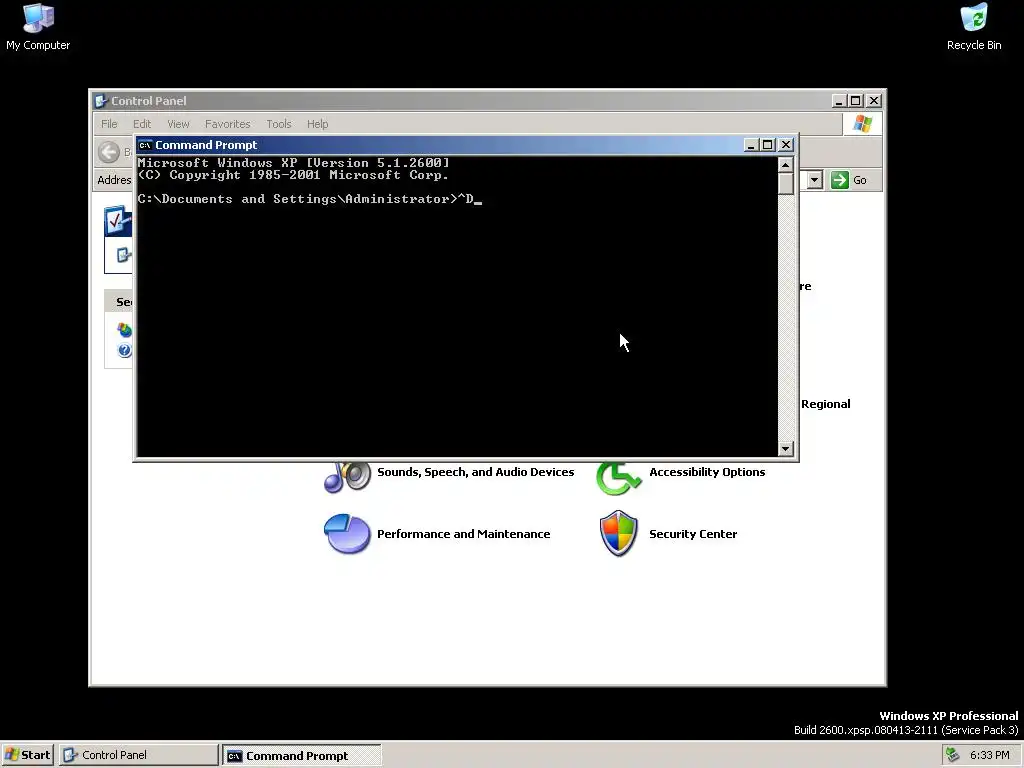Click the Back arrow in Control Panel

109,152
